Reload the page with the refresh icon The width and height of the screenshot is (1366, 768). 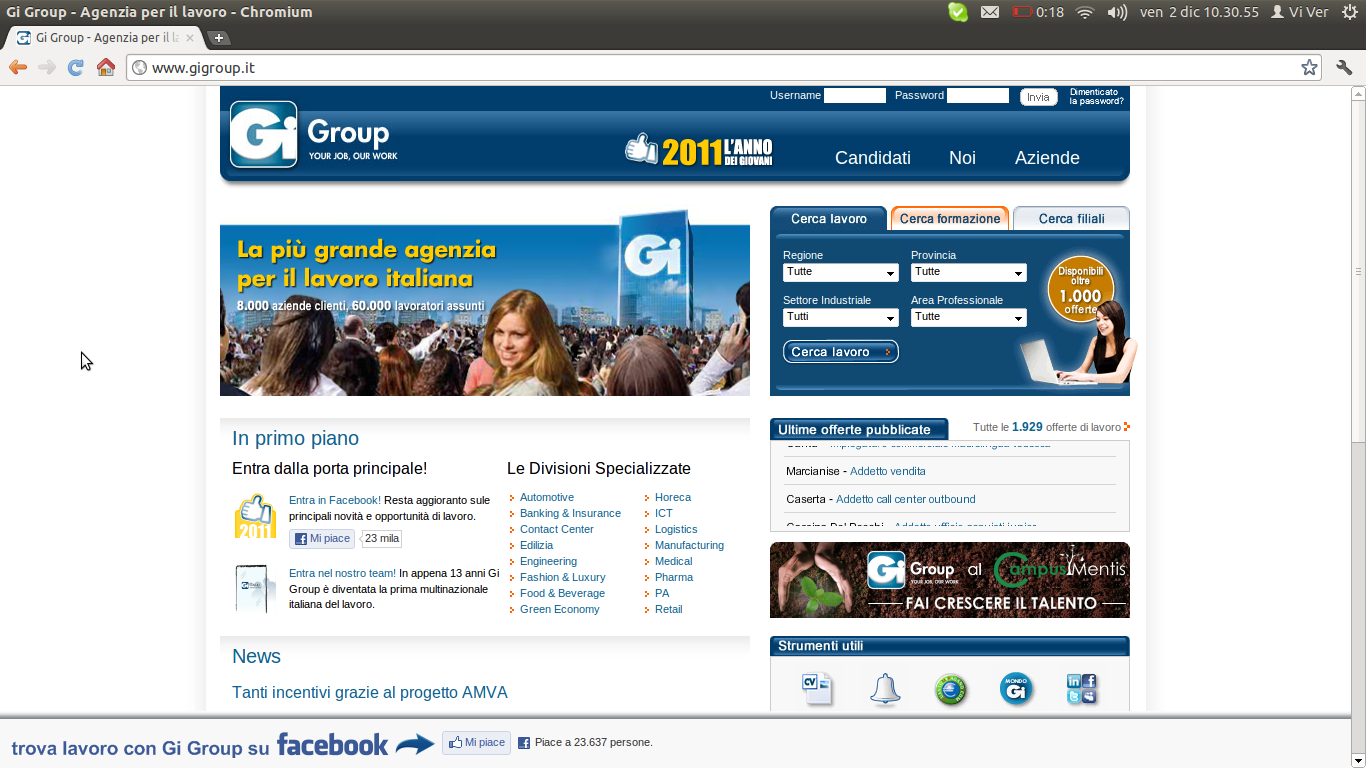click(x=75, y=67)
